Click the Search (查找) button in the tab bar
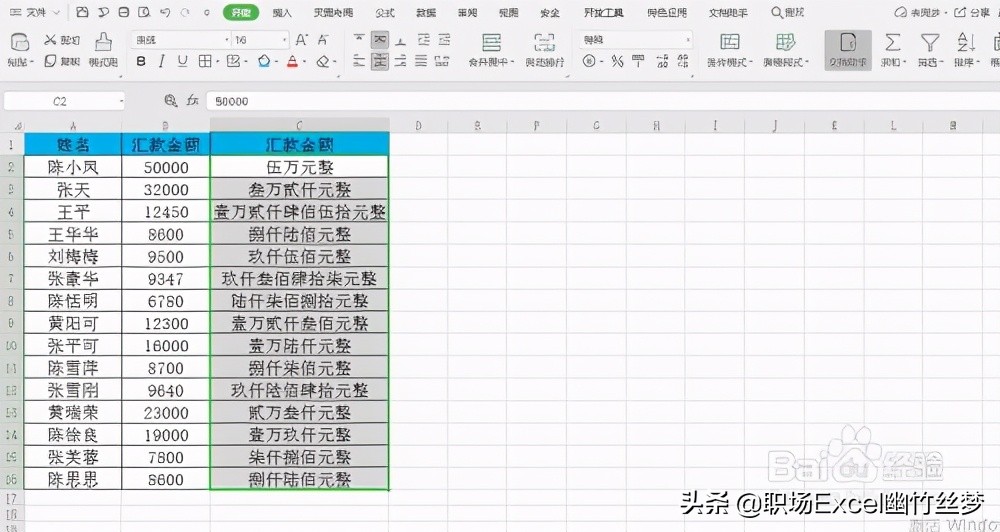The width and height of the screenshot is (1000, 532). coord(788,12)
